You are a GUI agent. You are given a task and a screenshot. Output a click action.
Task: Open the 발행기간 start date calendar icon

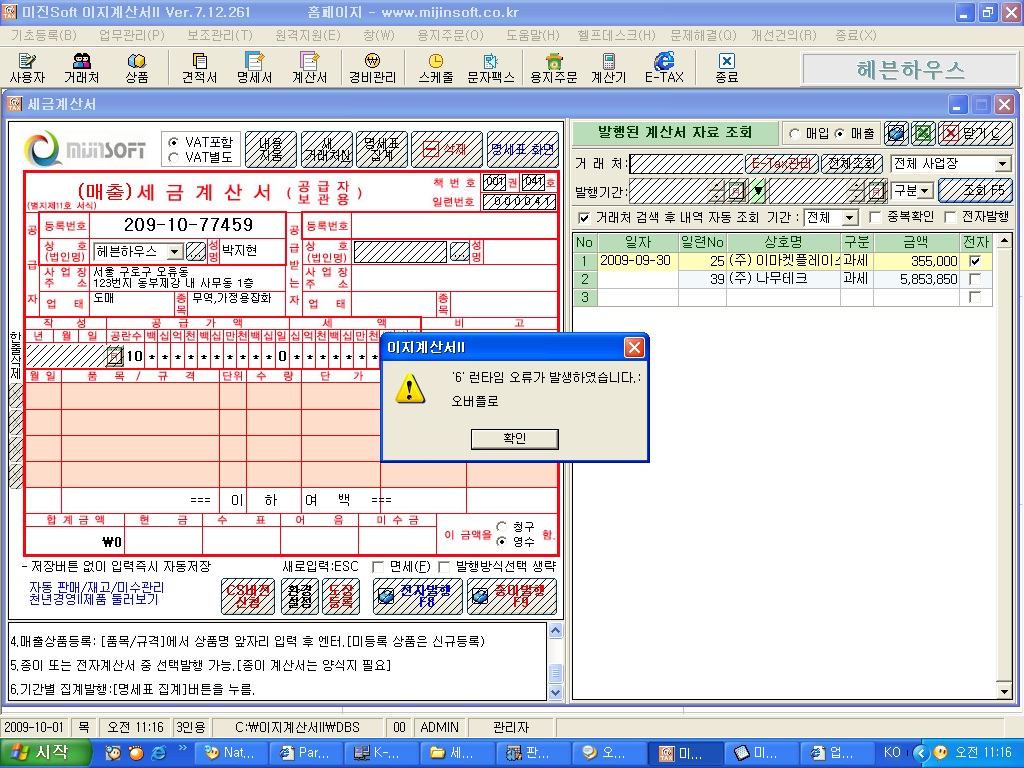[736, 191]
